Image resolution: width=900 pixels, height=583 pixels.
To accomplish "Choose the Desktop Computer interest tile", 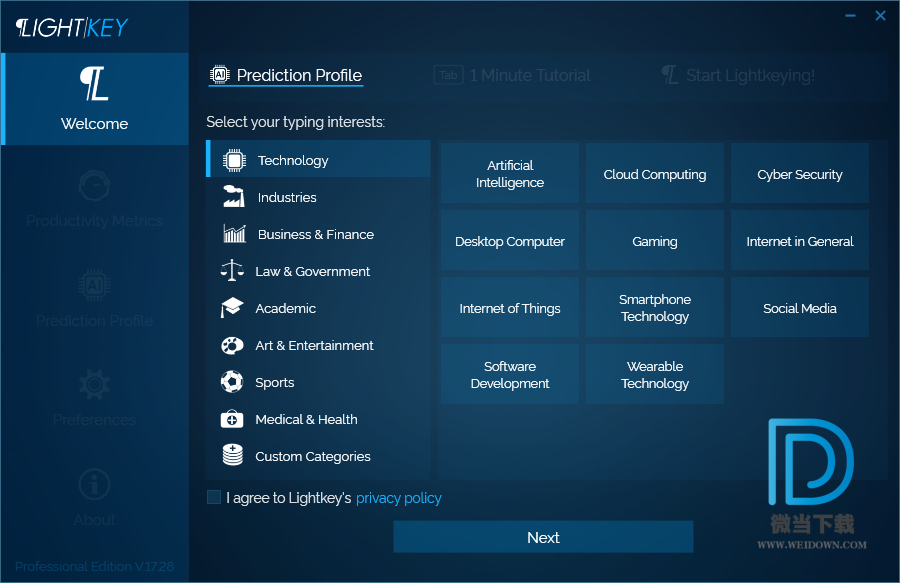I will 510,240.
